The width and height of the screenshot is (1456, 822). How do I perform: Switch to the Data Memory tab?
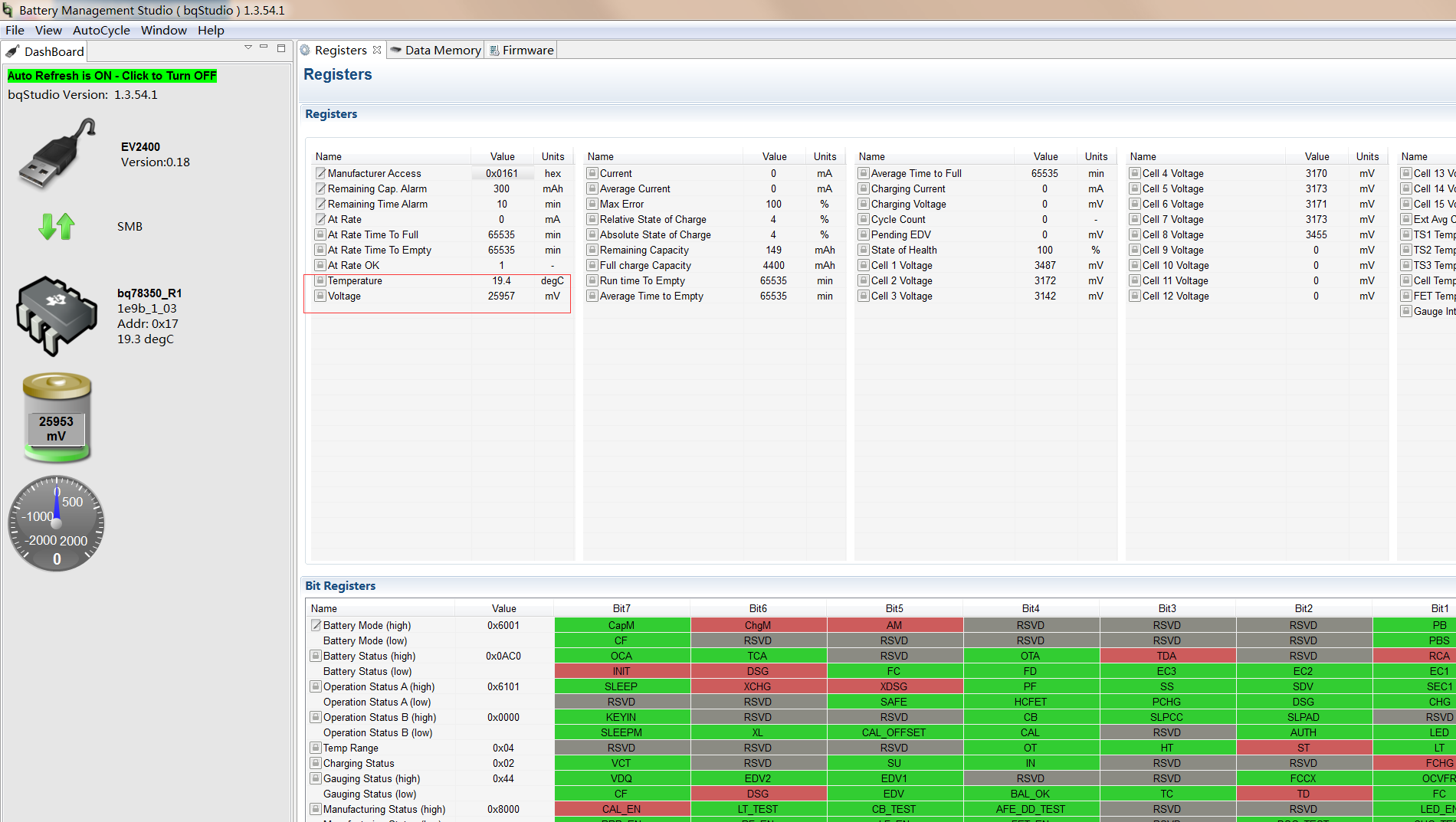pyautogui.click(x=435, y=50)
